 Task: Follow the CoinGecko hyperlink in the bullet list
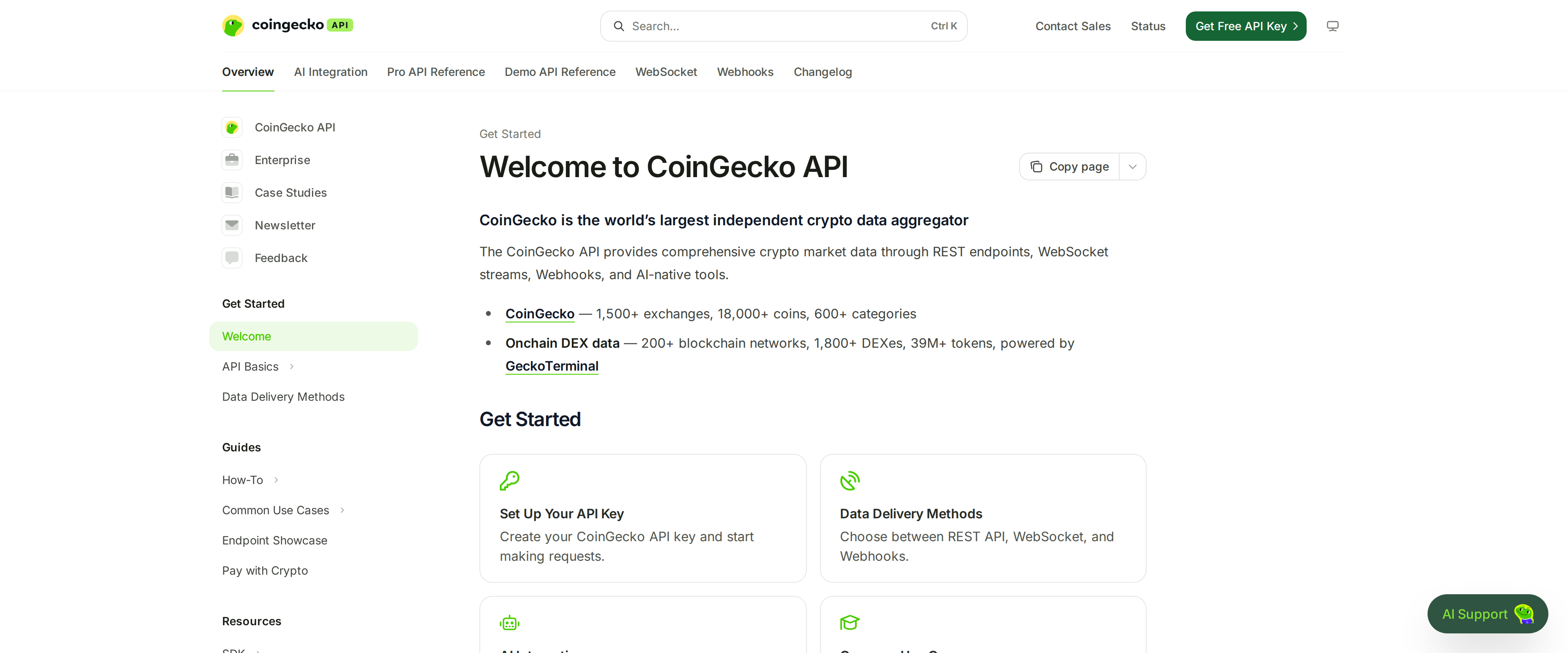click(540, 314)
